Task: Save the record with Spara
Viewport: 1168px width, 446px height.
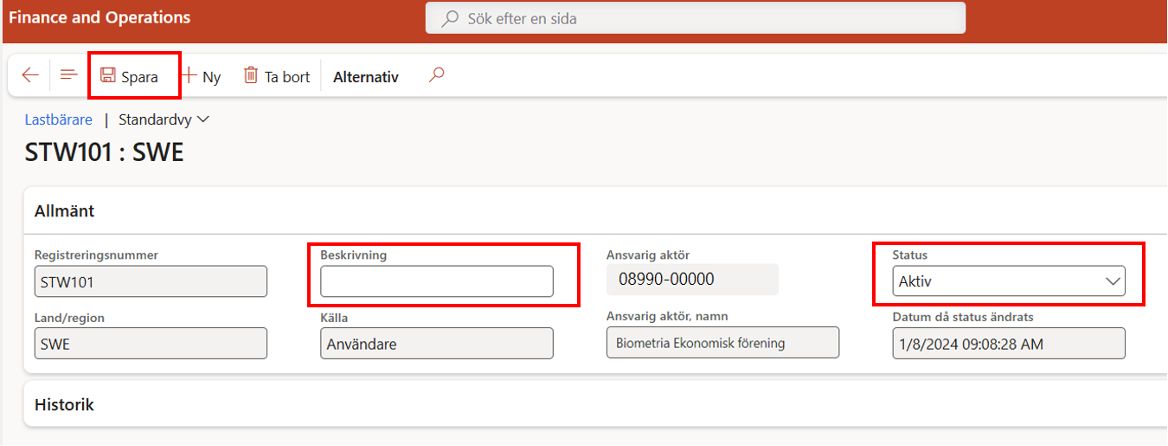Action: pyautogui.click(x=129, y=76)
